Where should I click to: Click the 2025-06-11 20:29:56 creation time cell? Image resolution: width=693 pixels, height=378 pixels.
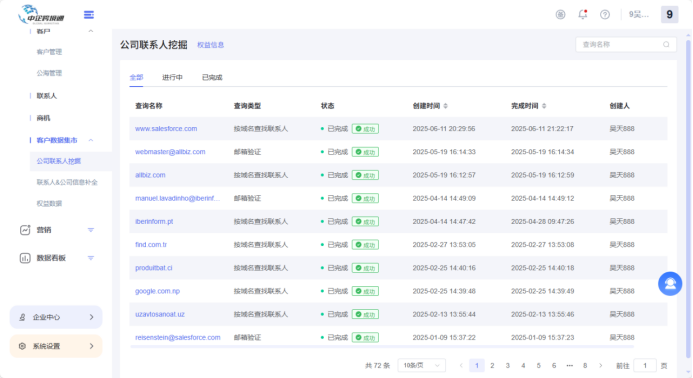coord(444,129)
